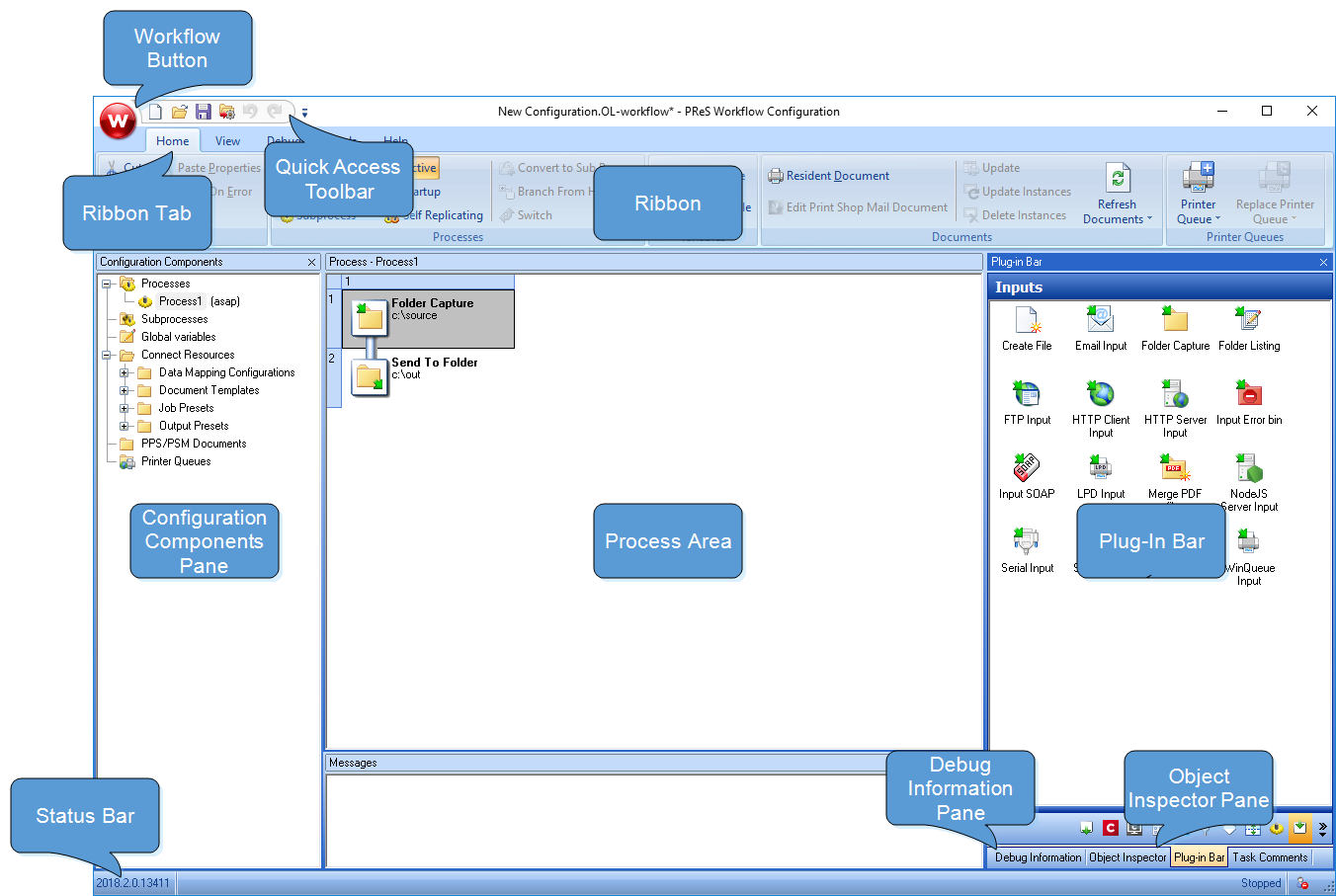Open the Task Comments tab
Screen dimensions: 1336x896
1270,857
